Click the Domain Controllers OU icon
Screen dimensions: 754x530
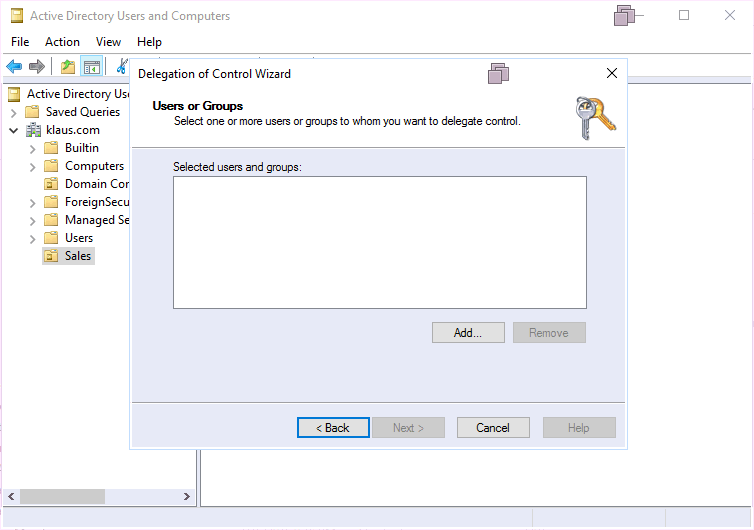click(x=51, y=184)
